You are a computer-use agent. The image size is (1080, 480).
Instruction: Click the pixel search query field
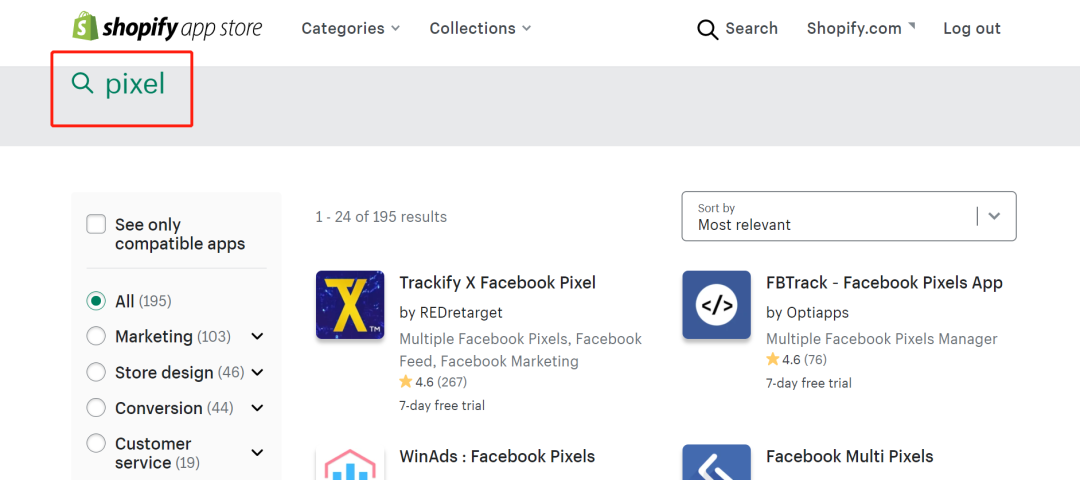tap(135, 84)
